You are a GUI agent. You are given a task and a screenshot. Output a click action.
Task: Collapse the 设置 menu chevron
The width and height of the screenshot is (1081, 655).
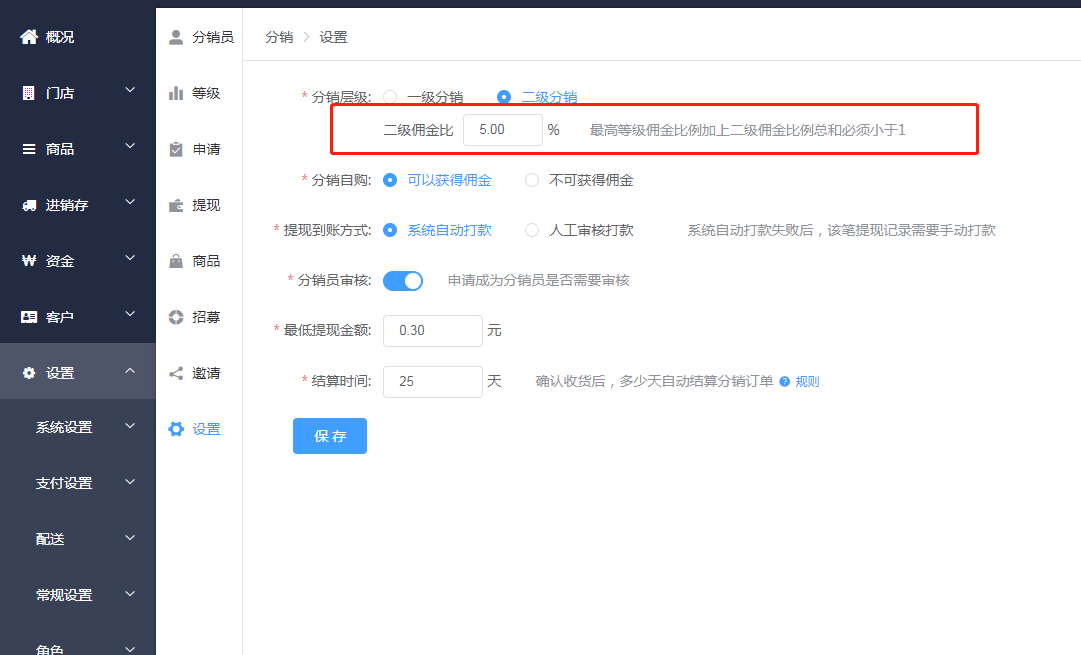coord(130,371)
